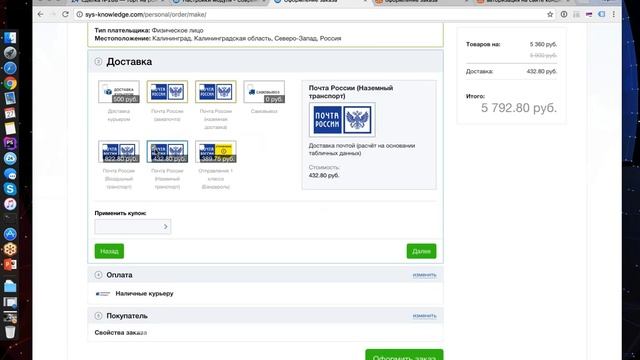Click the "Наличные курьеру" payment text
This screenshot has height=360, width=640.
(x=144, y=293)
